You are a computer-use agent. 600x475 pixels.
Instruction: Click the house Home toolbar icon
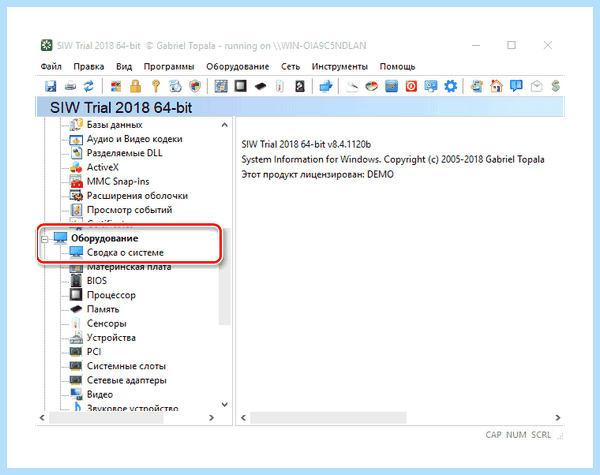point(496,86)
